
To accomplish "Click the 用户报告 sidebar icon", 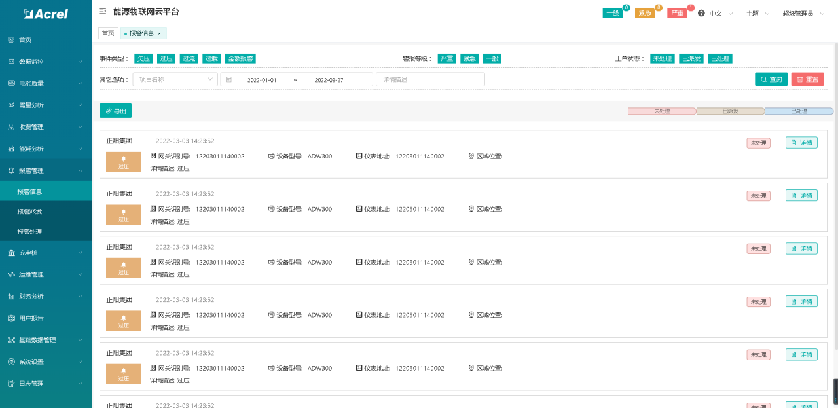I will 11,318.
